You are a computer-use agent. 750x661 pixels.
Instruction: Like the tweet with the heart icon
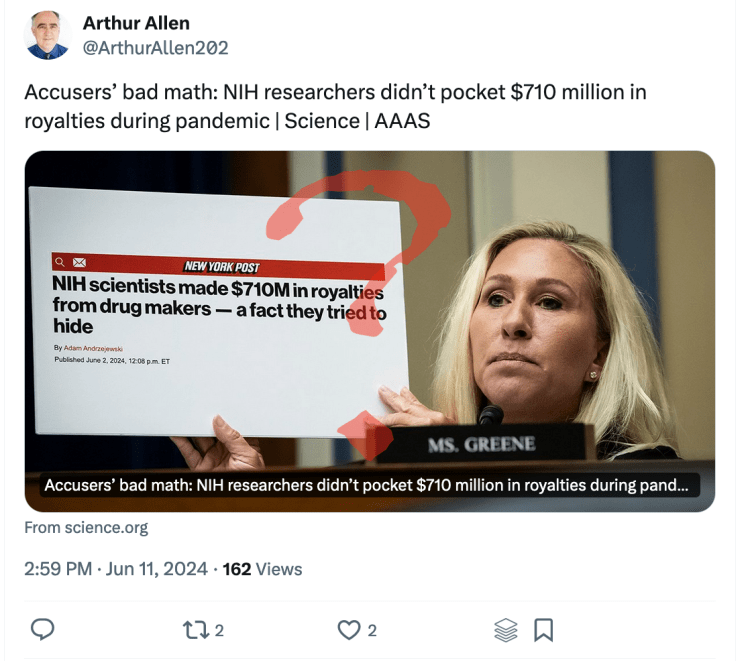348,629
